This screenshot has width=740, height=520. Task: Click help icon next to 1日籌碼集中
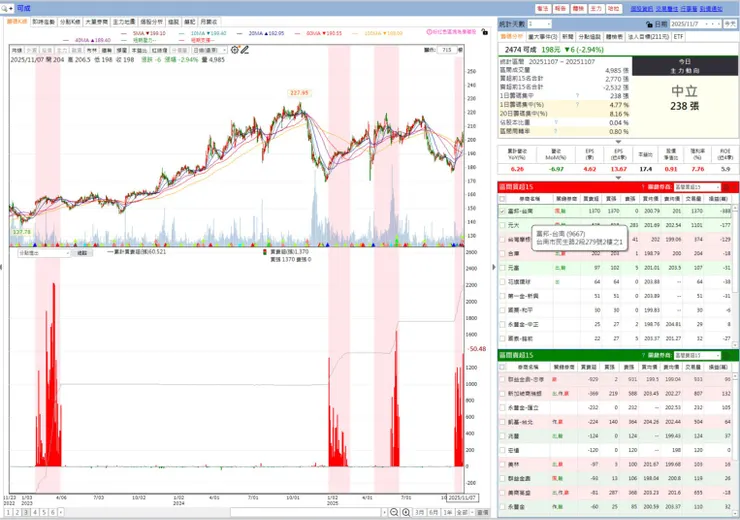577,96
